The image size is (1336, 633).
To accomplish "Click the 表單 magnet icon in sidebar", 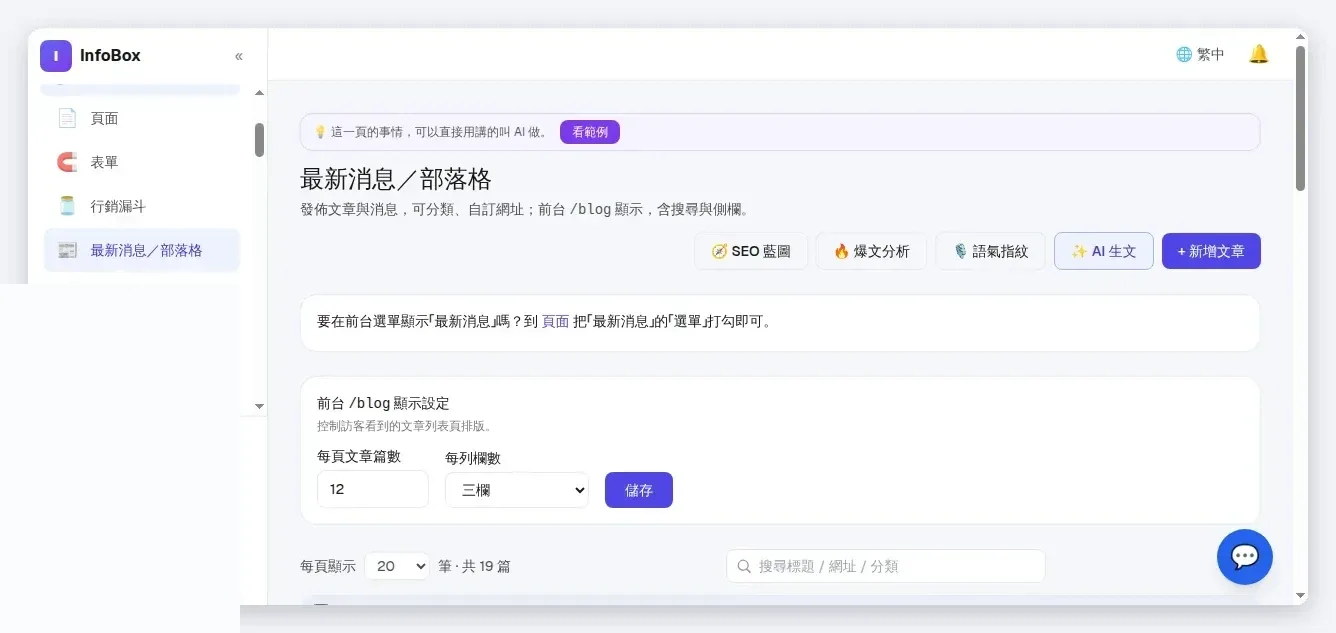I will click(x=67, y=162).
